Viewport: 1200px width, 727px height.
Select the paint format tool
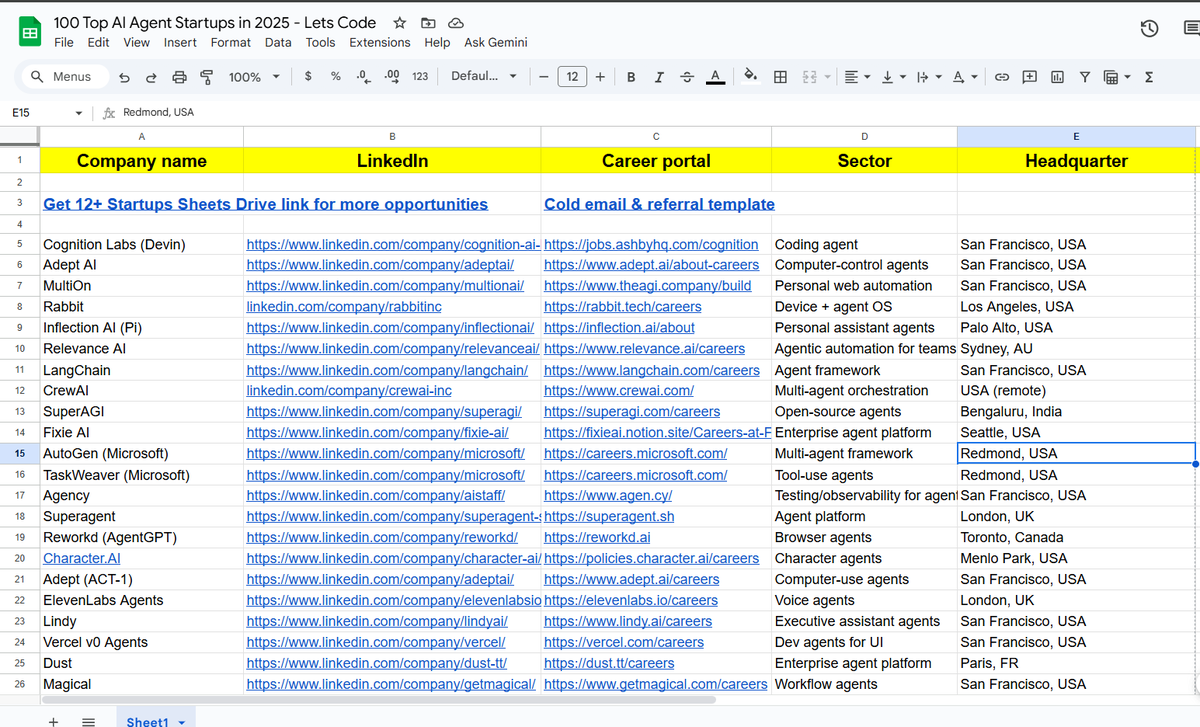pyautogui.click(x=207, y=77)
